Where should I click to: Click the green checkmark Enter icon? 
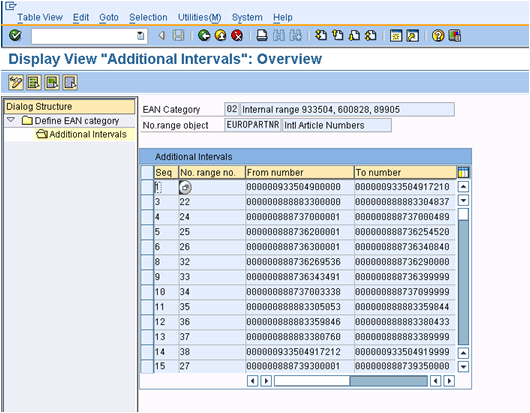15,35
